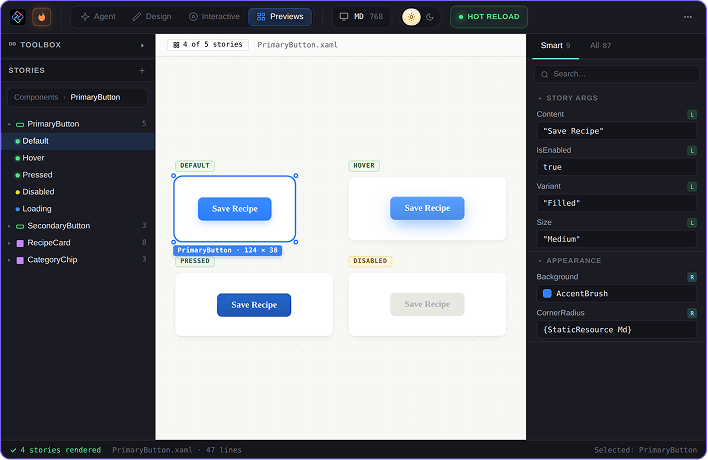Click the R badge next to CornerRadius

coord(692,313)
